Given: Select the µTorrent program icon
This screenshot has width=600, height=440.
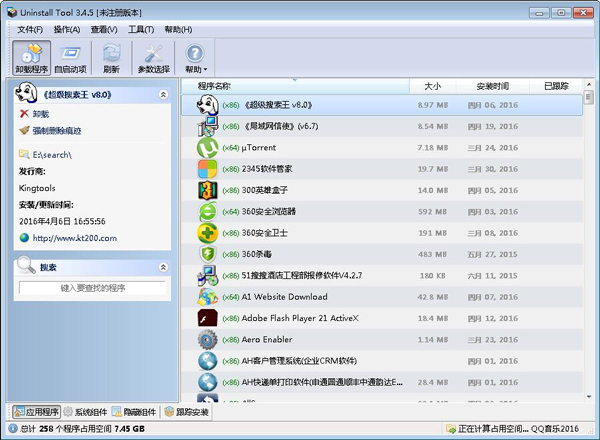Looking at the screenshot, I should pyautogui.click(x=207, y=148).
